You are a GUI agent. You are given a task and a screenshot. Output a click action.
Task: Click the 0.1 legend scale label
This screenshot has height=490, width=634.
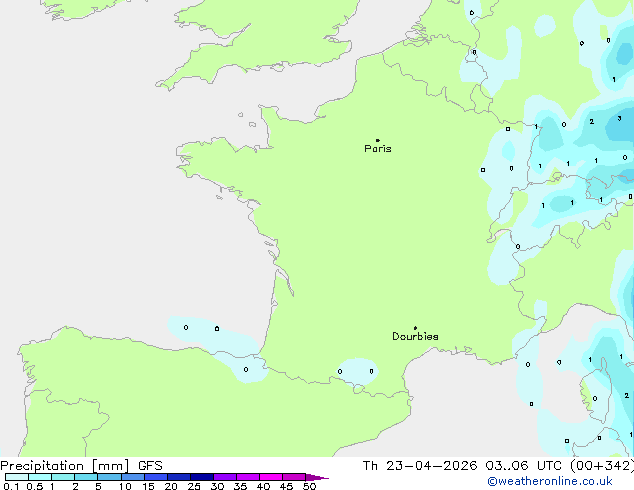pyautogui.click(x=11, y=486)
